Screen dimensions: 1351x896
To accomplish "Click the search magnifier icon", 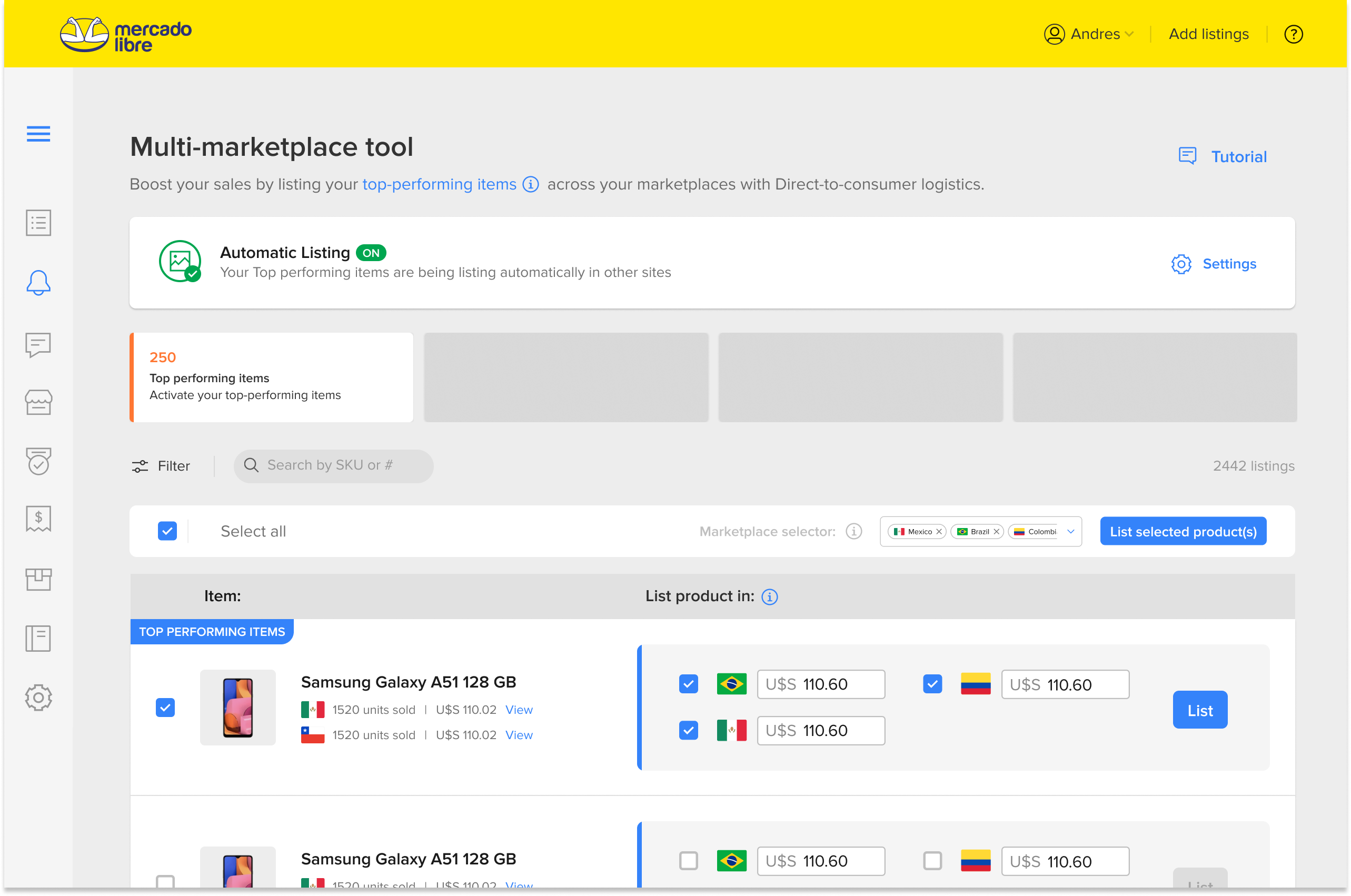I will pyautogui.click(x=252, y=465).
